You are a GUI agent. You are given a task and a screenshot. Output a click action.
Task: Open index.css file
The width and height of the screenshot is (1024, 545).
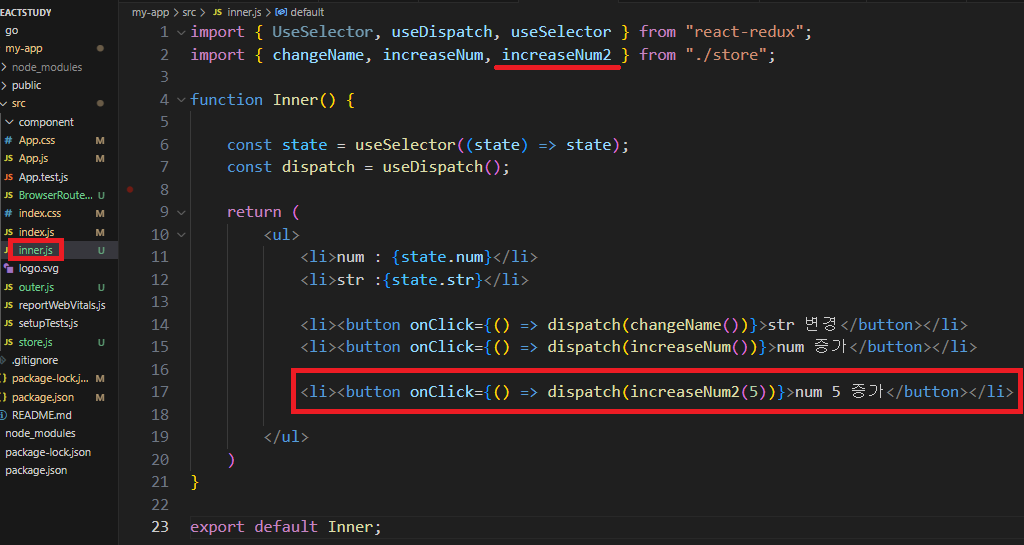(x=40, y=213)
